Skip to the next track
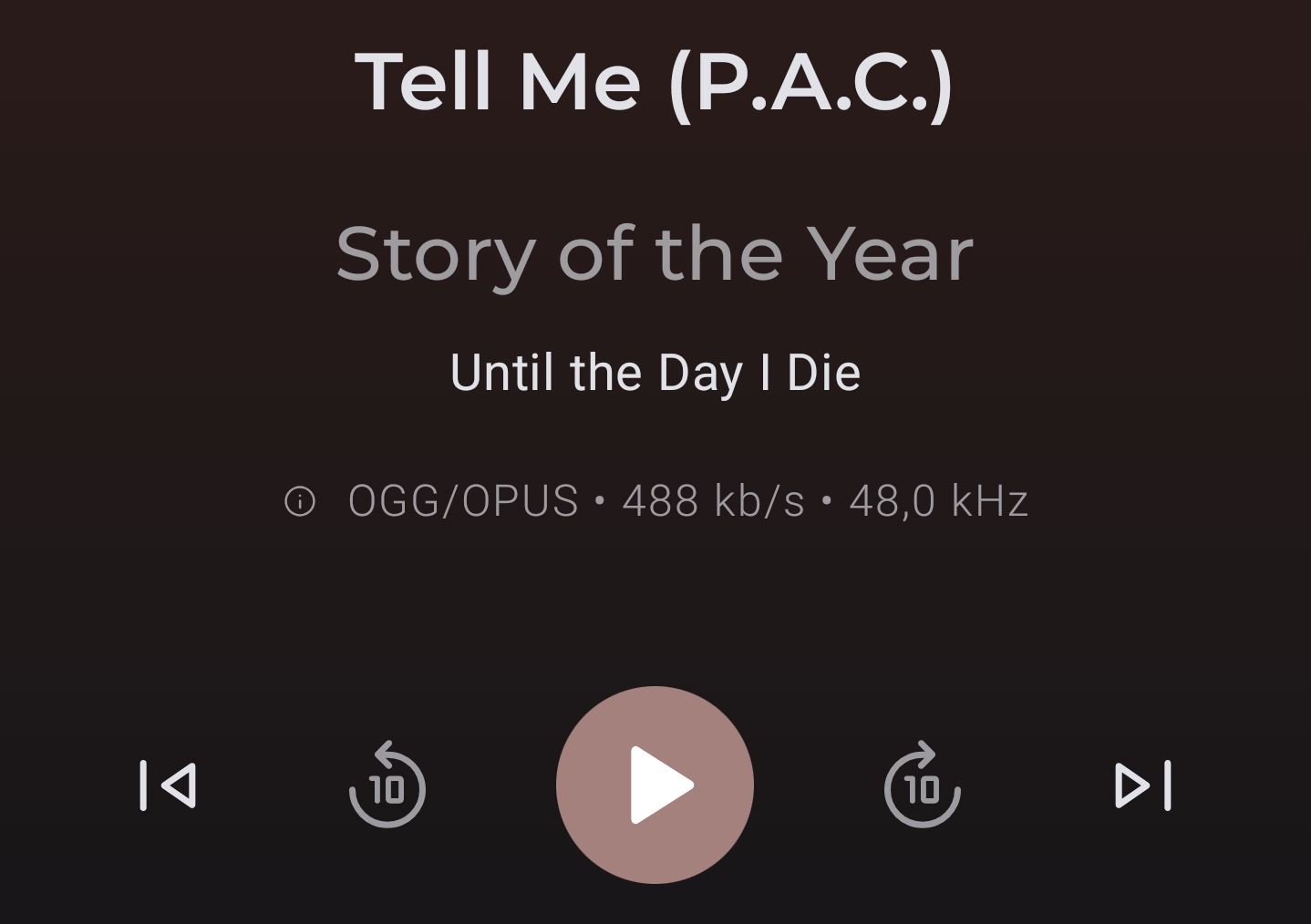1311x924 pixels. pyautogui.click(x=1143, y=785)
